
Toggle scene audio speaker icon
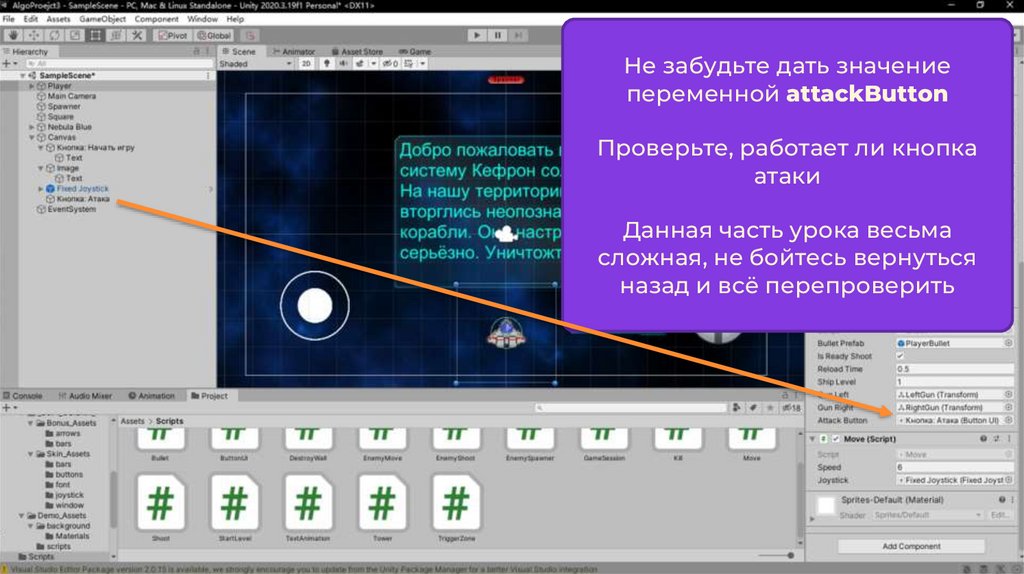pyautogui.click(x=343, y=63)
